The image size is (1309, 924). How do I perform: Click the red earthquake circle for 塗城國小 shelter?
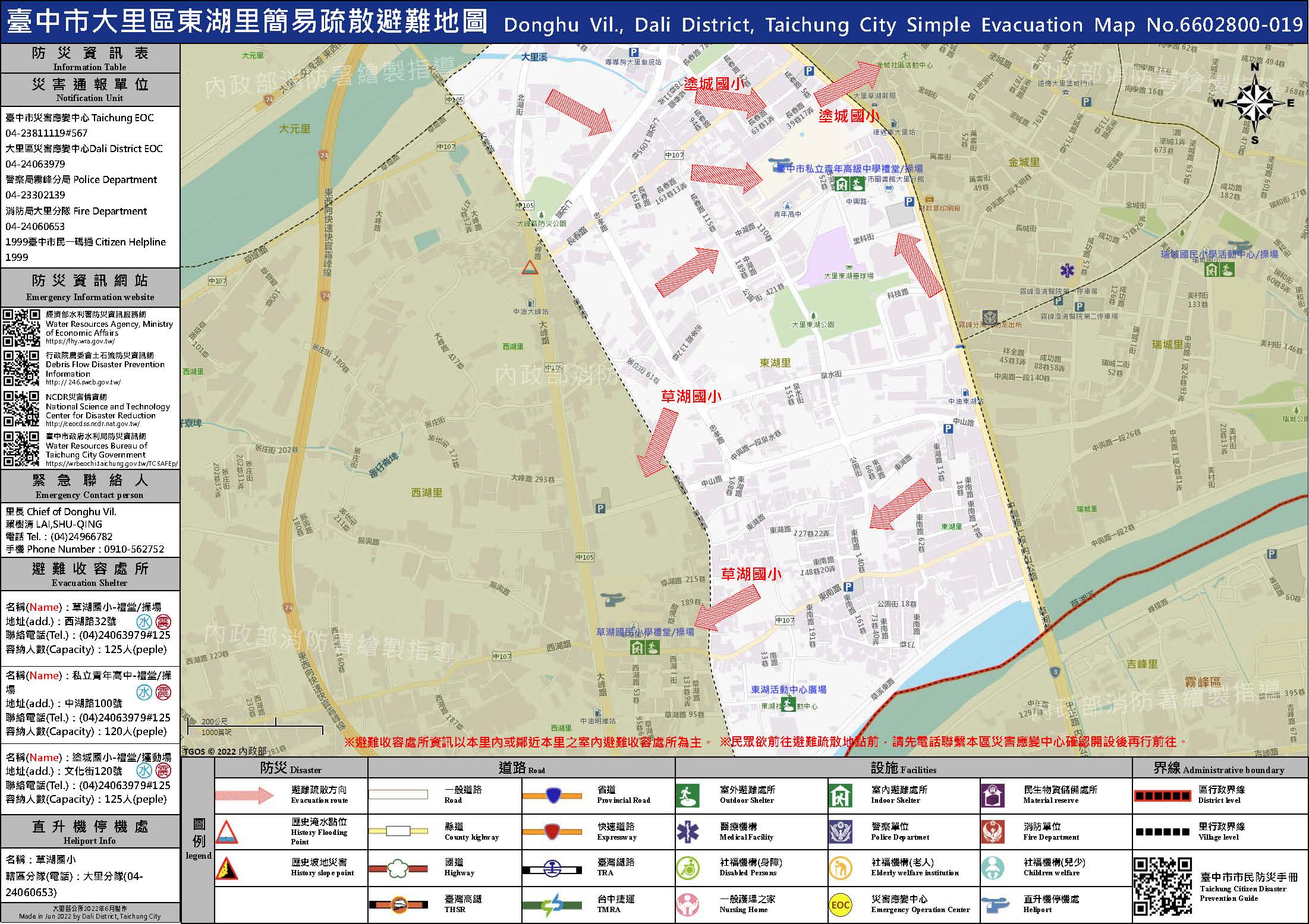point(163,771)
